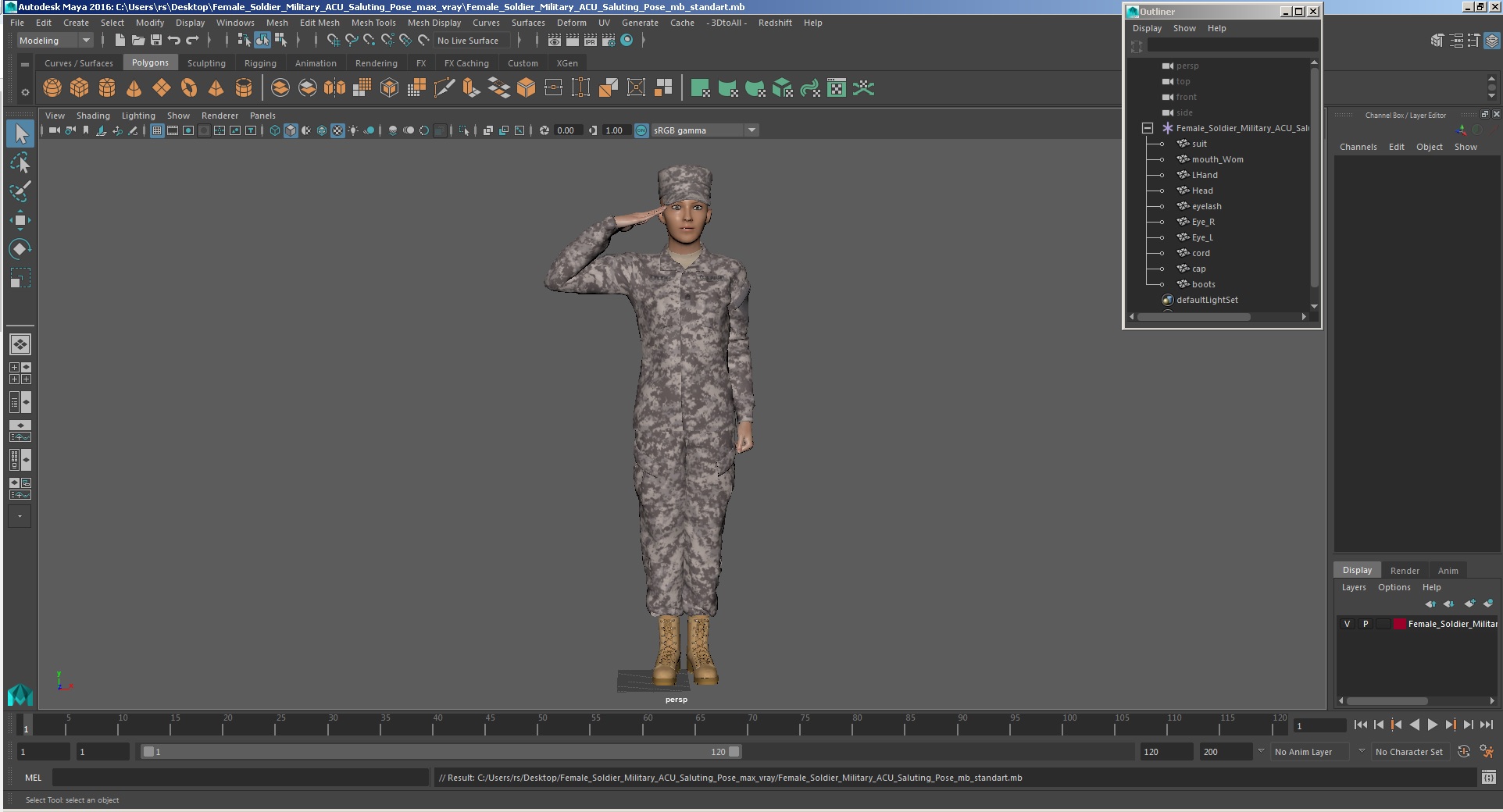Viewport: 1503px width, 812px height.
Task: Select the Paint Selection tool
Action: point(20,191)
